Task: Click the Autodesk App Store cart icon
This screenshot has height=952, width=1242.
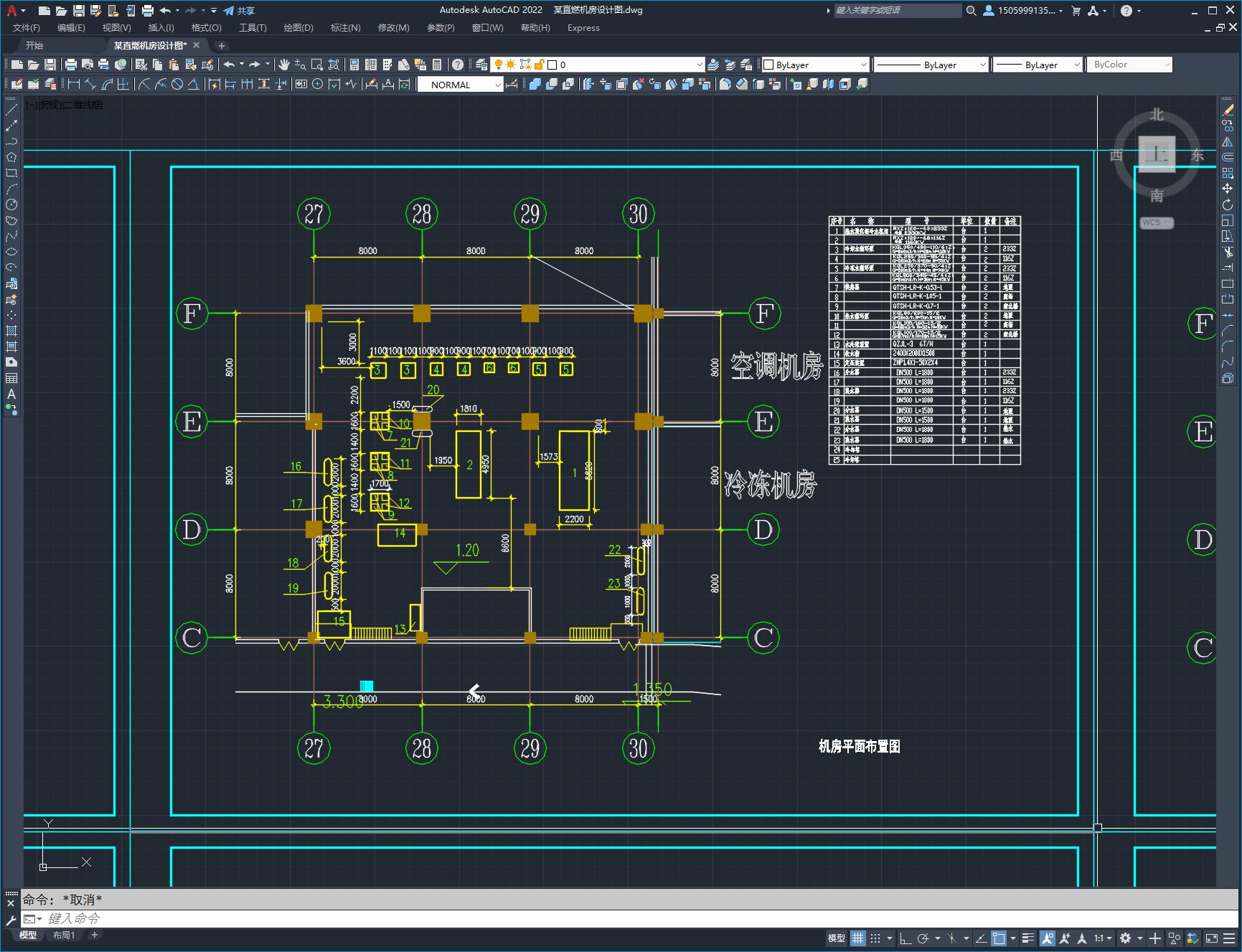Action: tap(1076, 10)
